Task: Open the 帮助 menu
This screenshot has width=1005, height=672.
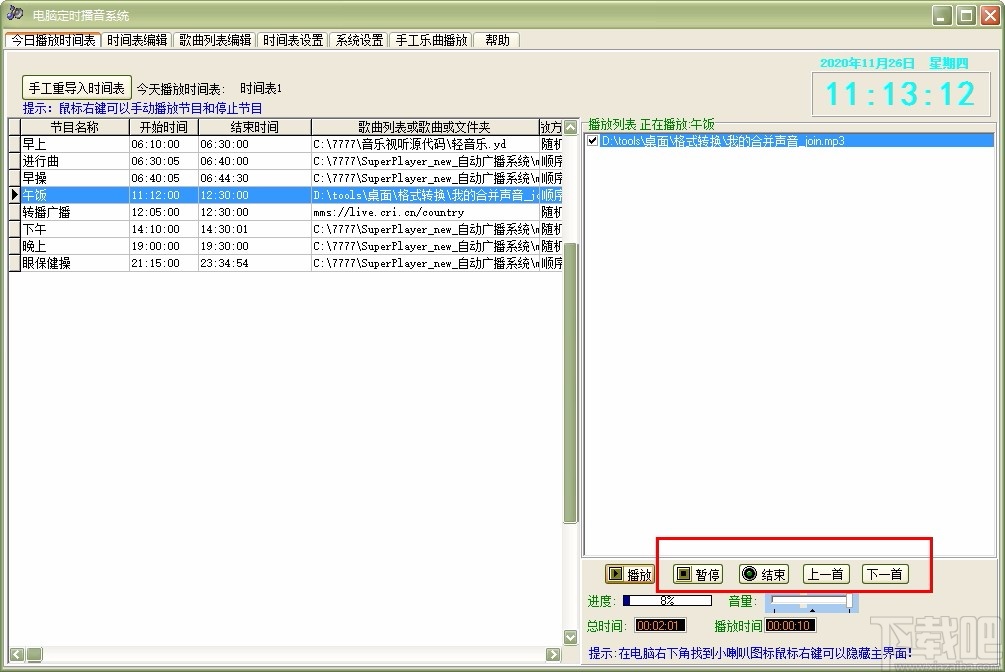Action: click(x=497, y=40)
